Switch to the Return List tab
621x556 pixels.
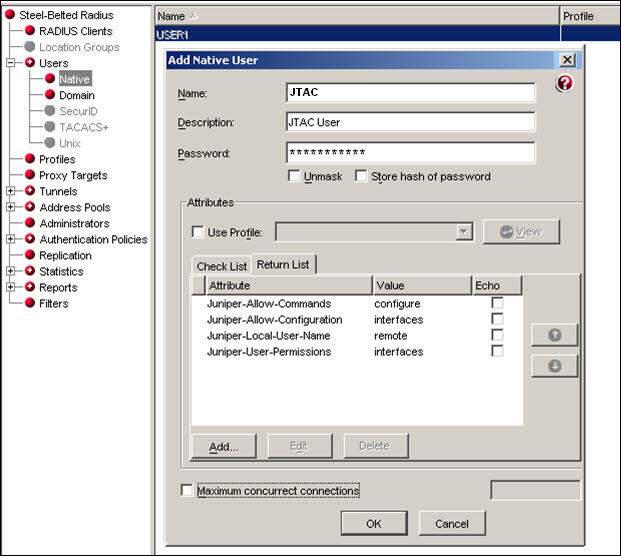tap(283, 265)
